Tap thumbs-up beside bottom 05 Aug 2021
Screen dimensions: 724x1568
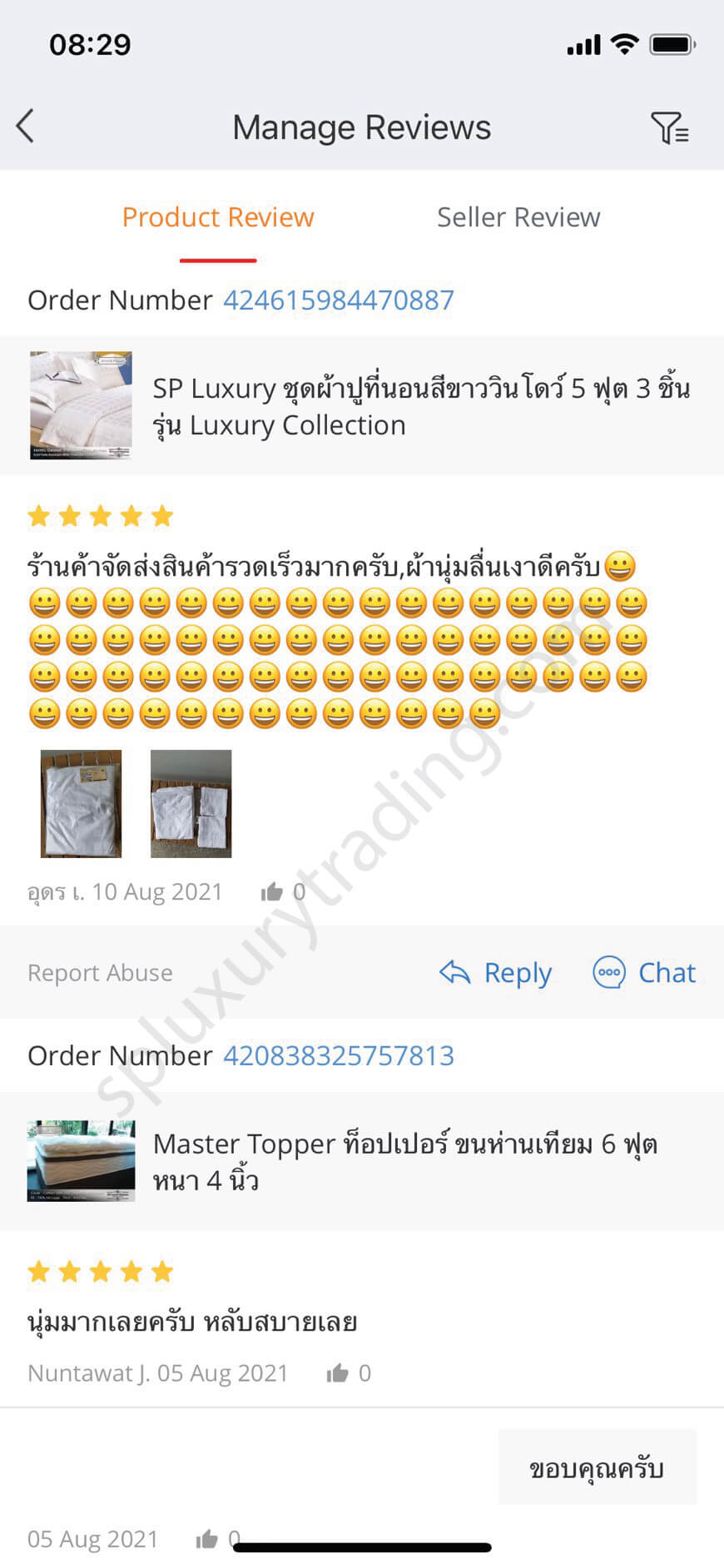pyautogui.click(x=206, y=1540)
